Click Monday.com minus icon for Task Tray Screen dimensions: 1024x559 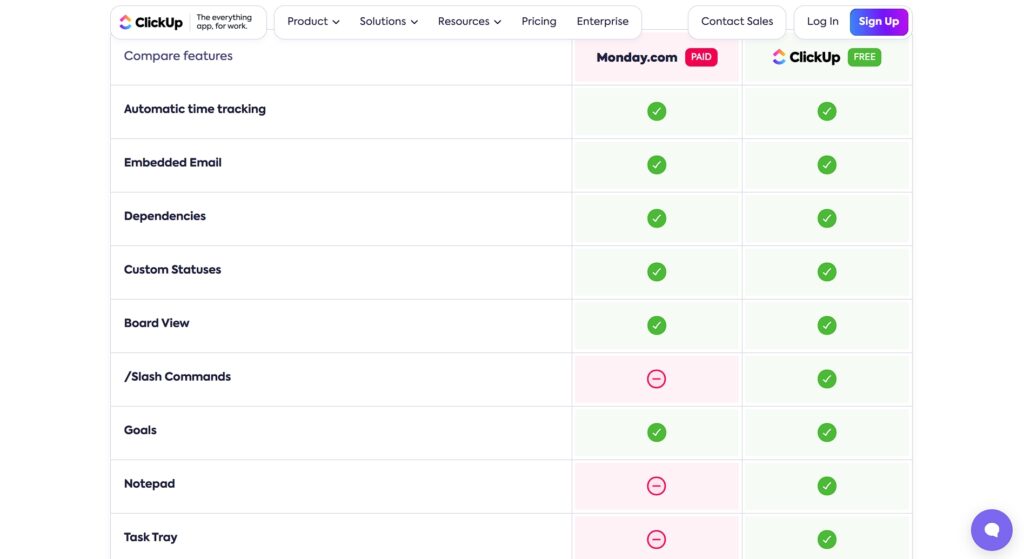(x=656, y=540)
